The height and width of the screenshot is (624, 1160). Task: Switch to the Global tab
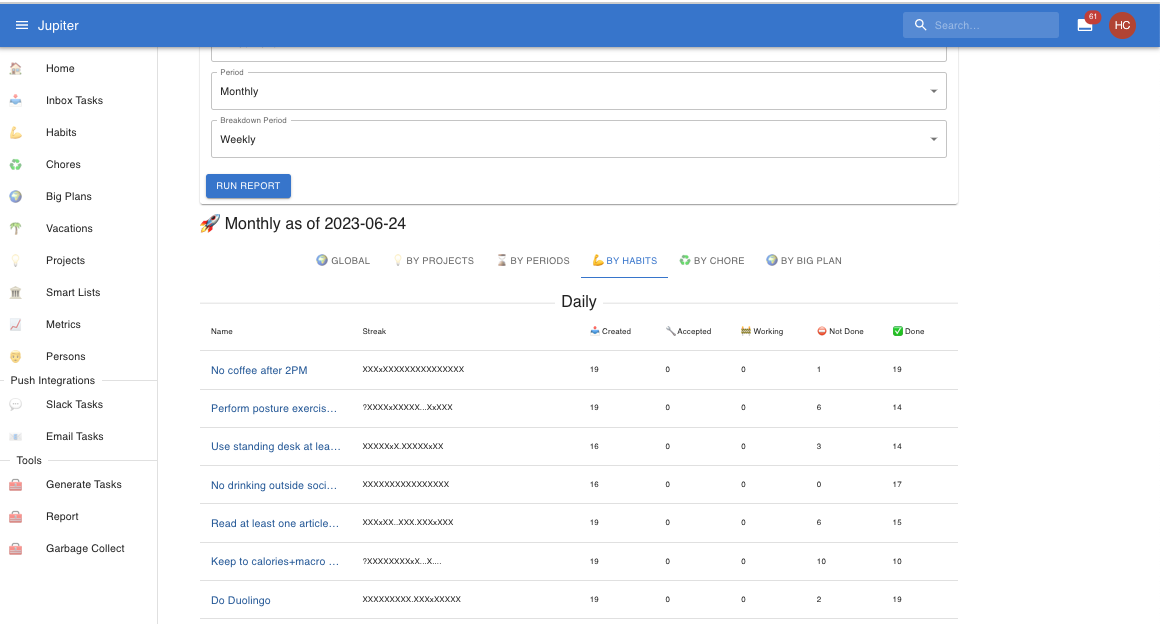pos(343,261)
